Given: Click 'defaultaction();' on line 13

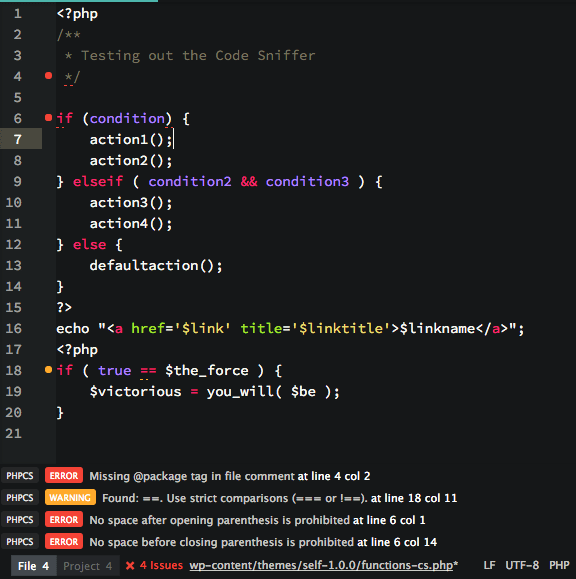Looking at the screenshot, I should 156,265.
